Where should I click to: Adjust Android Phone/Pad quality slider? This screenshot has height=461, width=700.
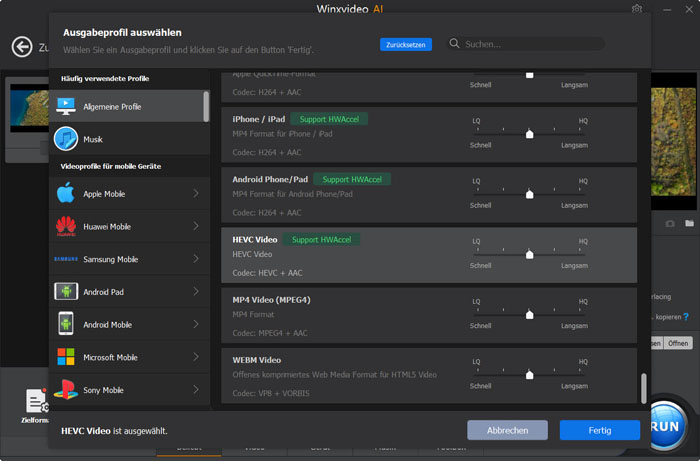coord(529,194)
